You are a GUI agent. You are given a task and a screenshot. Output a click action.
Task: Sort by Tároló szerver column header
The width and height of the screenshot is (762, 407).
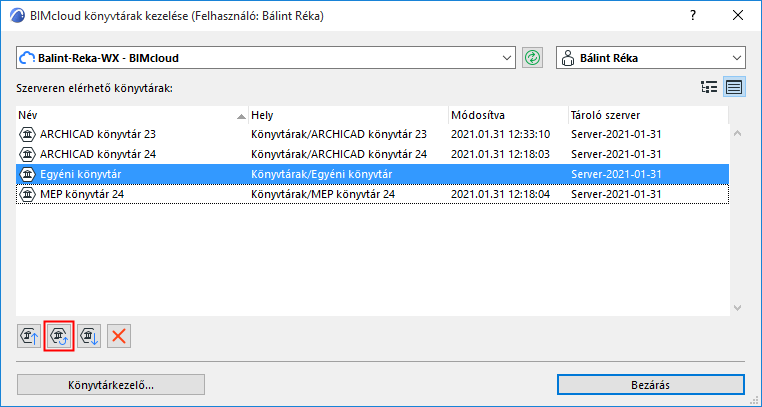(x=648, y=116)
